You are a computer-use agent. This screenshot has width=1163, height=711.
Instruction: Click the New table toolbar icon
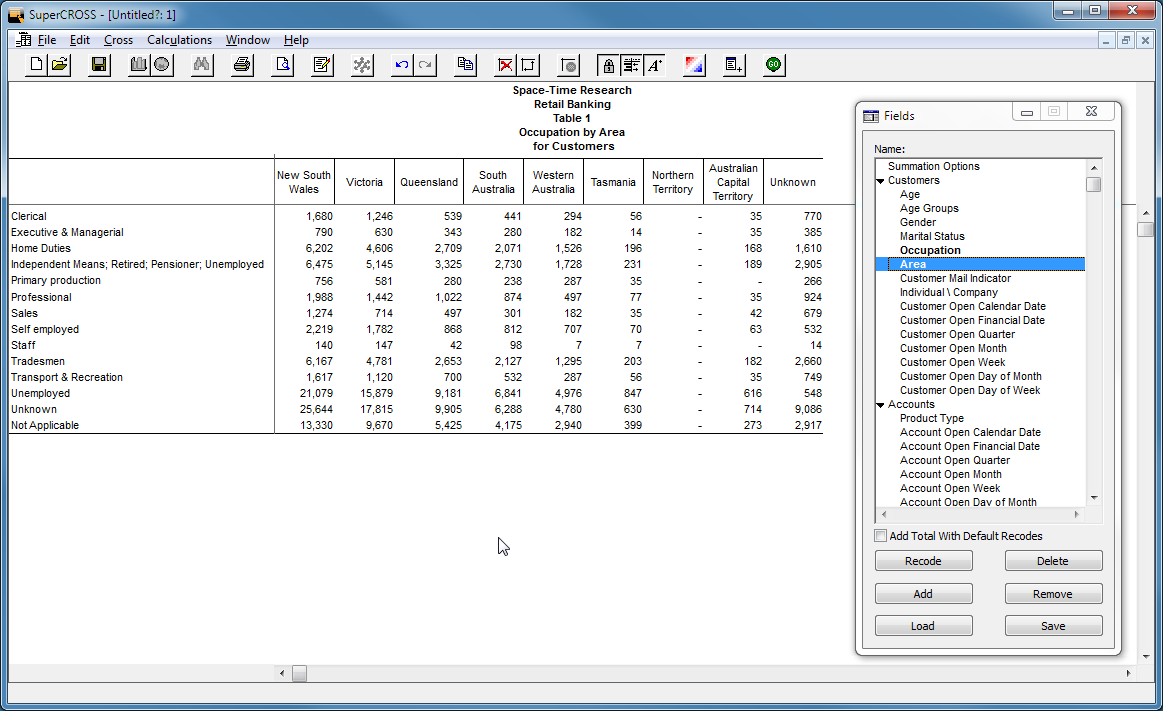[x=36, y=65]
